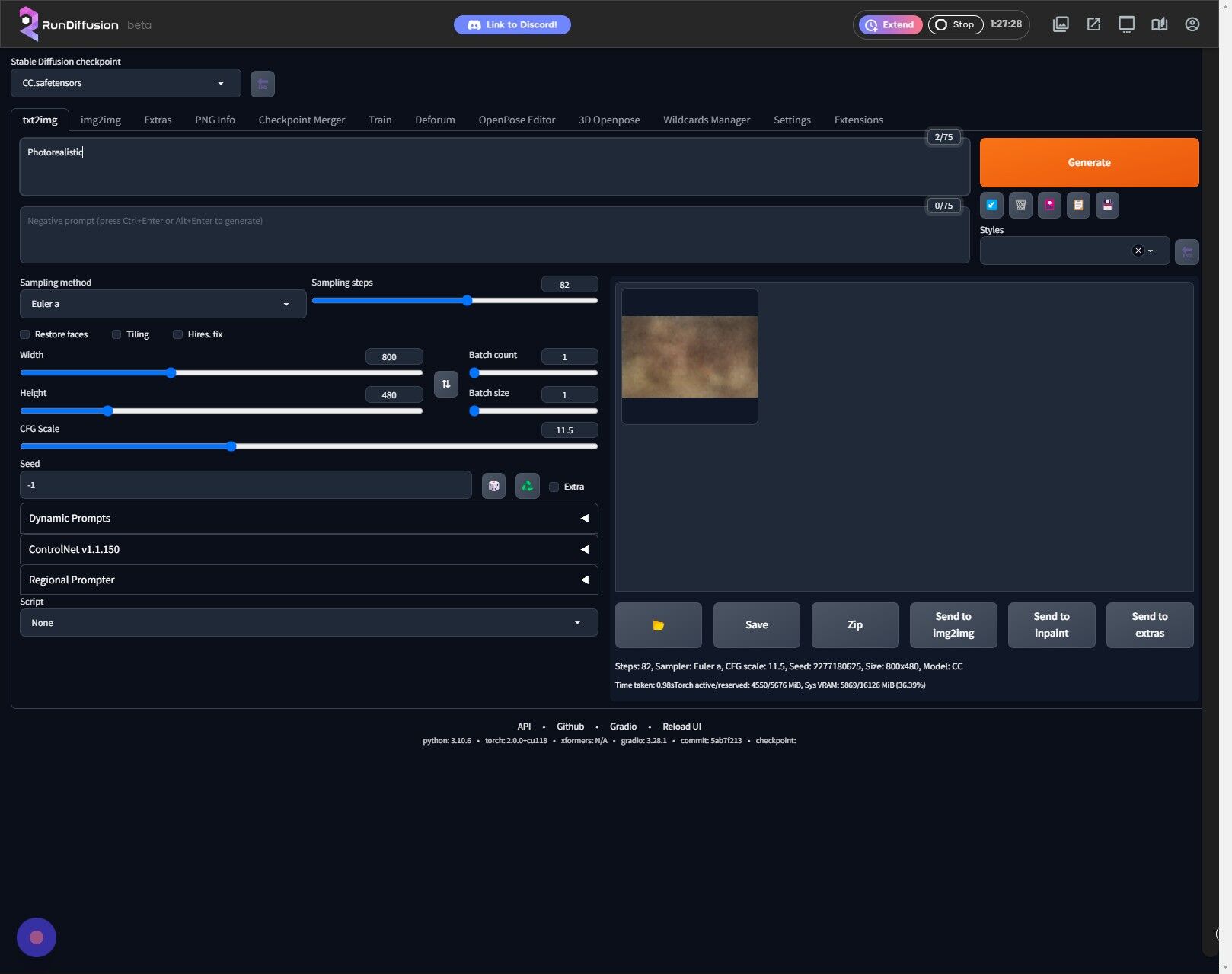
Task: Click the Seed input field
Action: click(x=246, y=485)
